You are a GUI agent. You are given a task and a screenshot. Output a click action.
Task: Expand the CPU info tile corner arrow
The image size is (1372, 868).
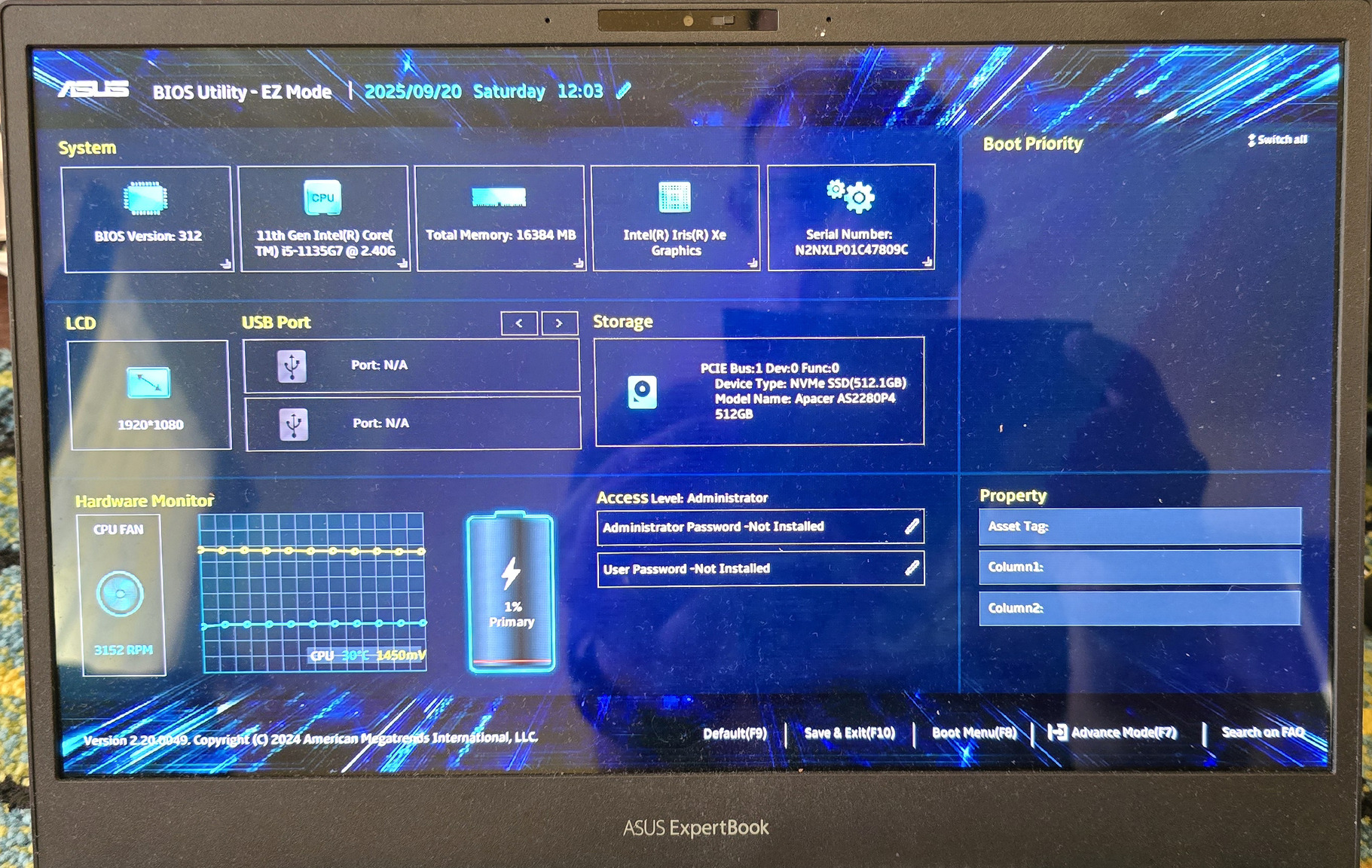(x=402, y=263)
